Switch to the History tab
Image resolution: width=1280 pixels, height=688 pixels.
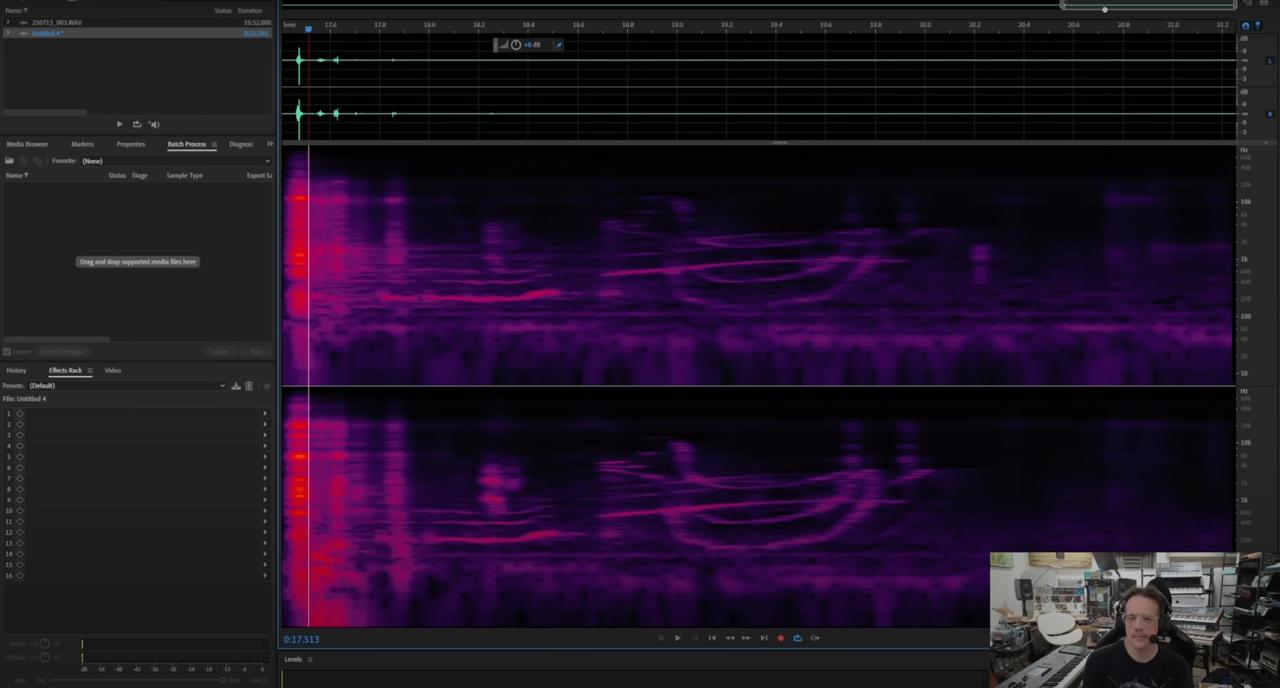(16, 371)
